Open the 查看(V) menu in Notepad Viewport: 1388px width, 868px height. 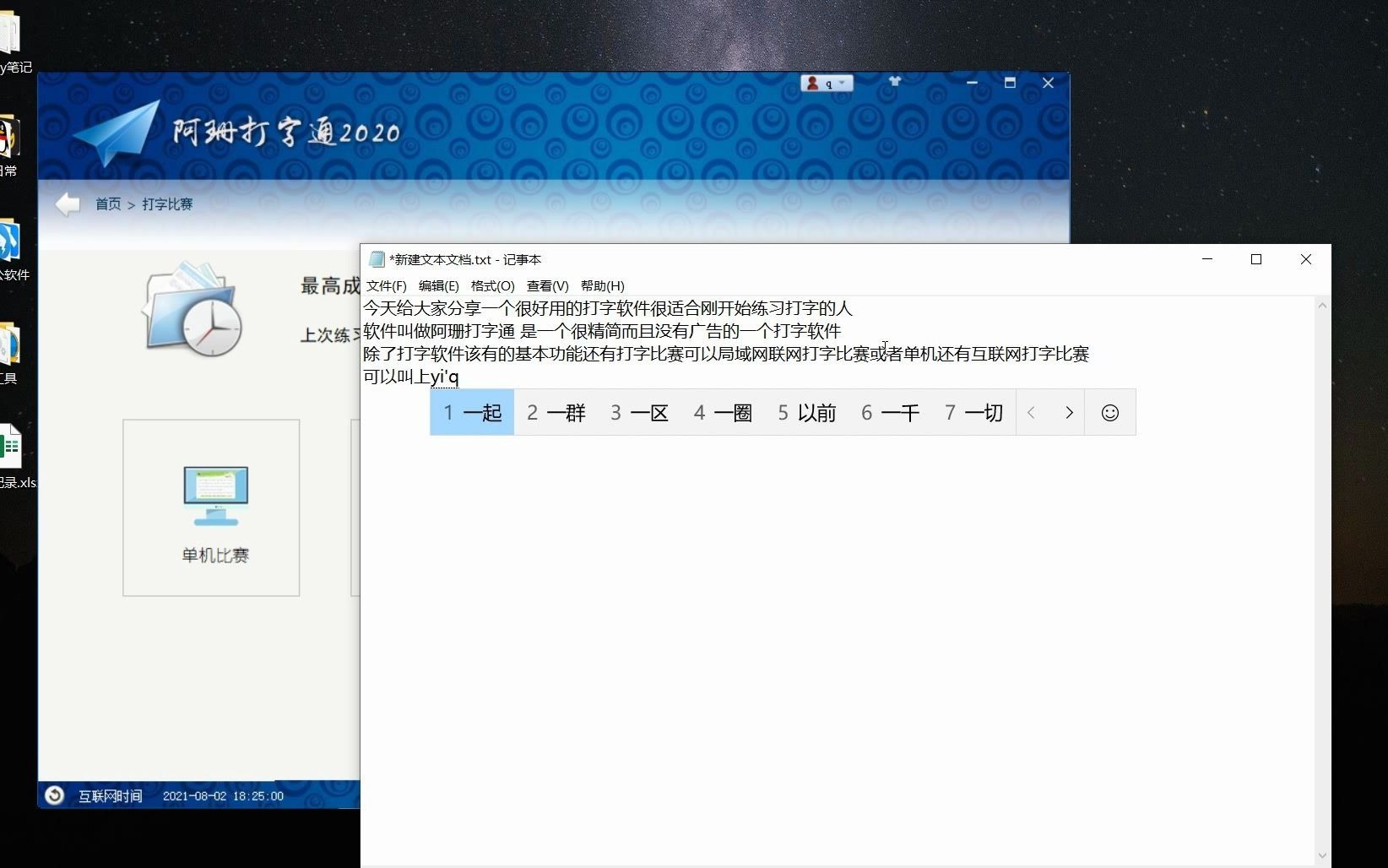547,285
